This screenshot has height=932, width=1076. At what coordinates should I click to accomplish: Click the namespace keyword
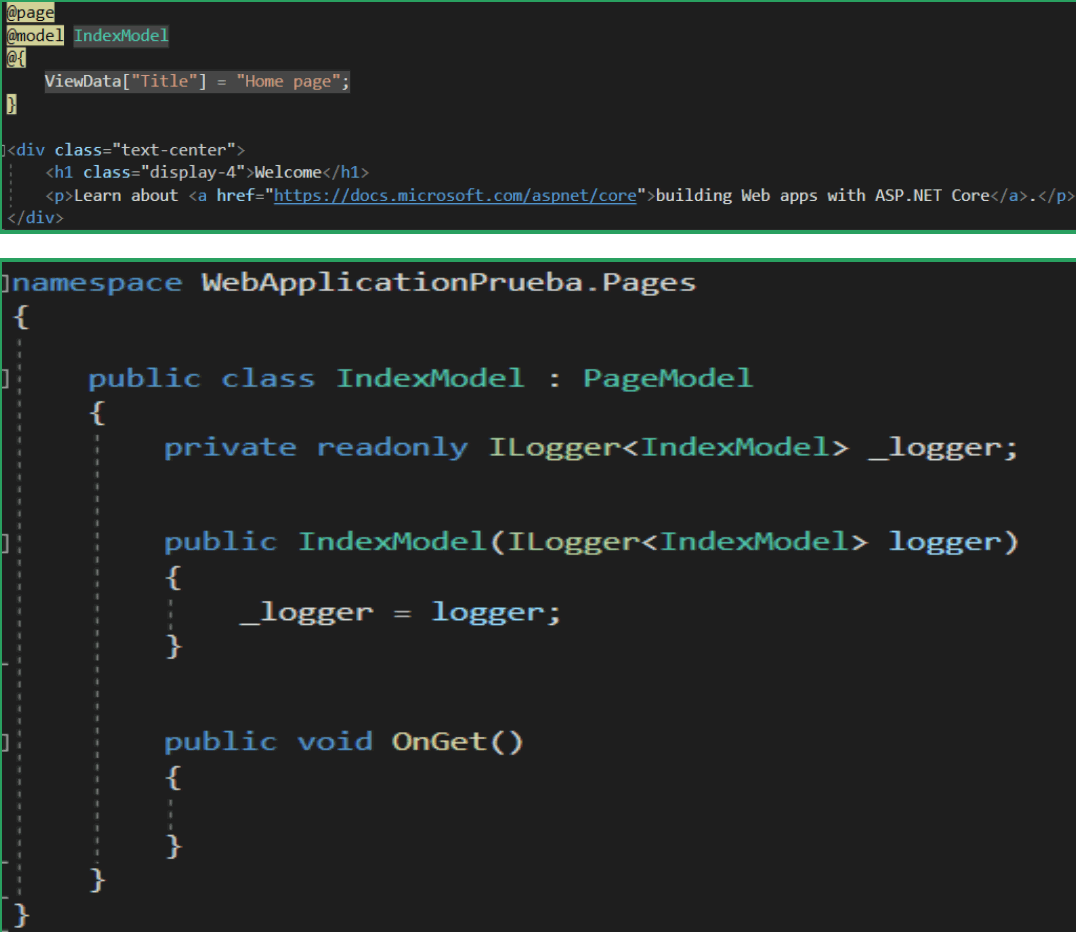[x=97, y=282]
